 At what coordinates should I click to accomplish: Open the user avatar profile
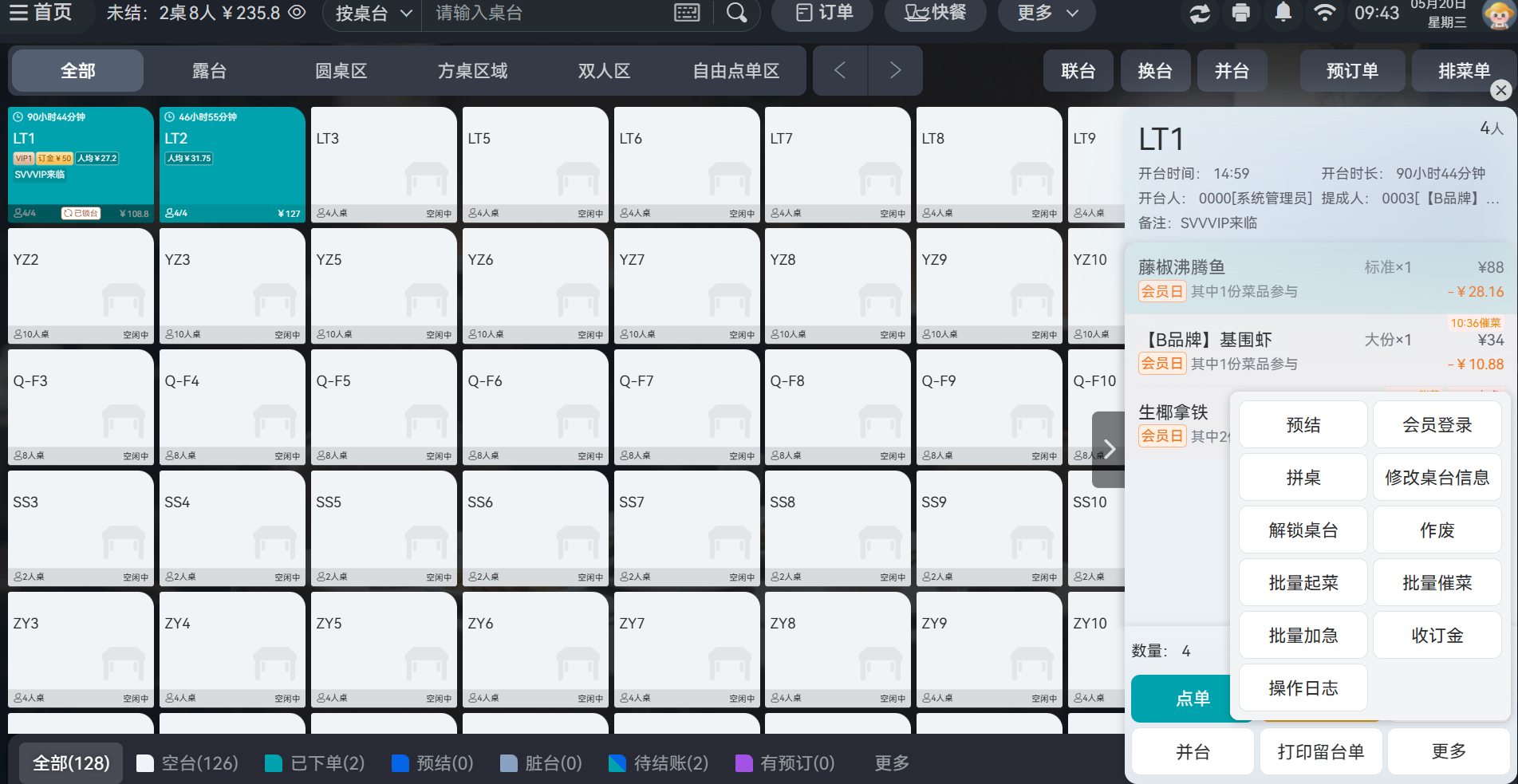point(1498,14)
